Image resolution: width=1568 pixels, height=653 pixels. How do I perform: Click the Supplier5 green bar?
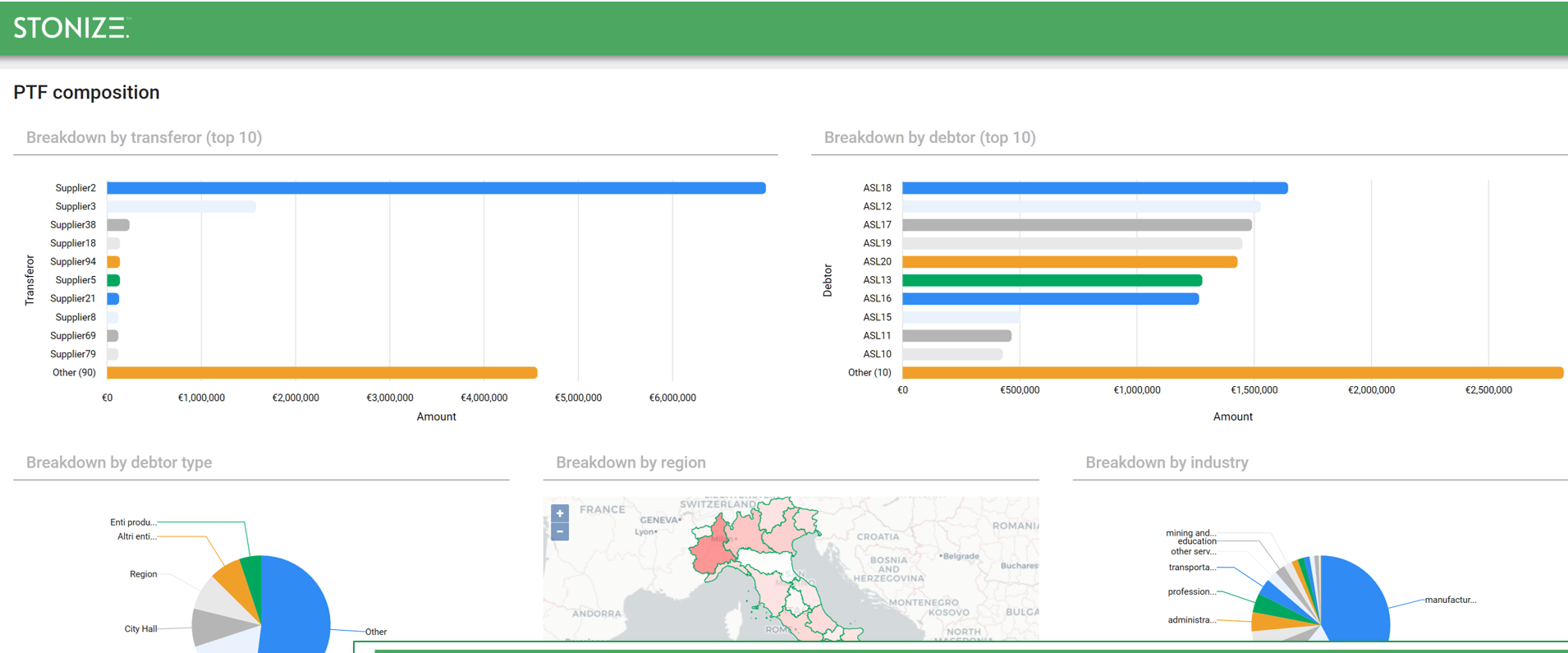click(113, 280)
